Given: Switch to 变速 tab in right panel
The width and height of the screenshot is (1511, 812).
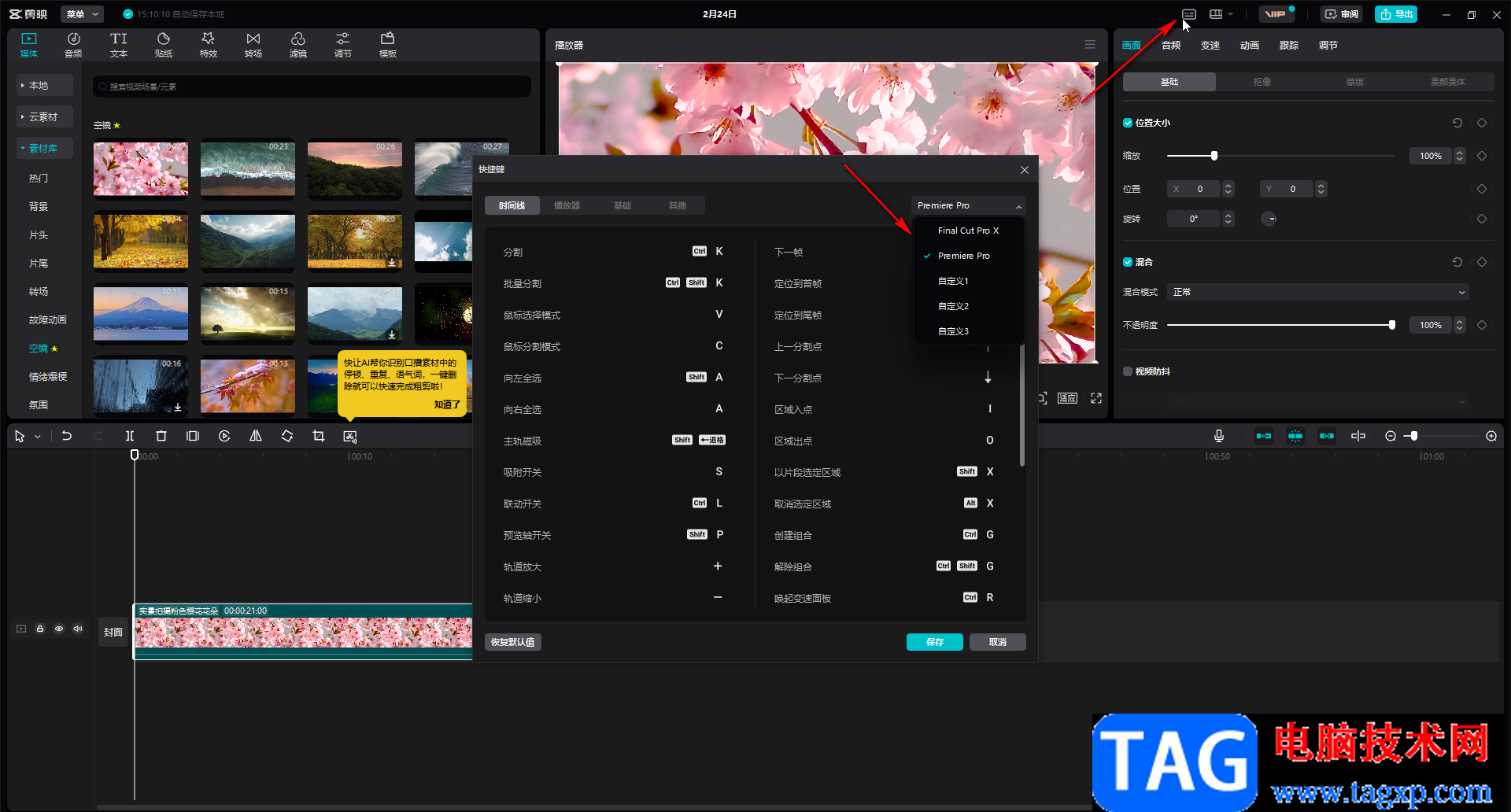Looking at the screenshot, I should point(1210,45).
